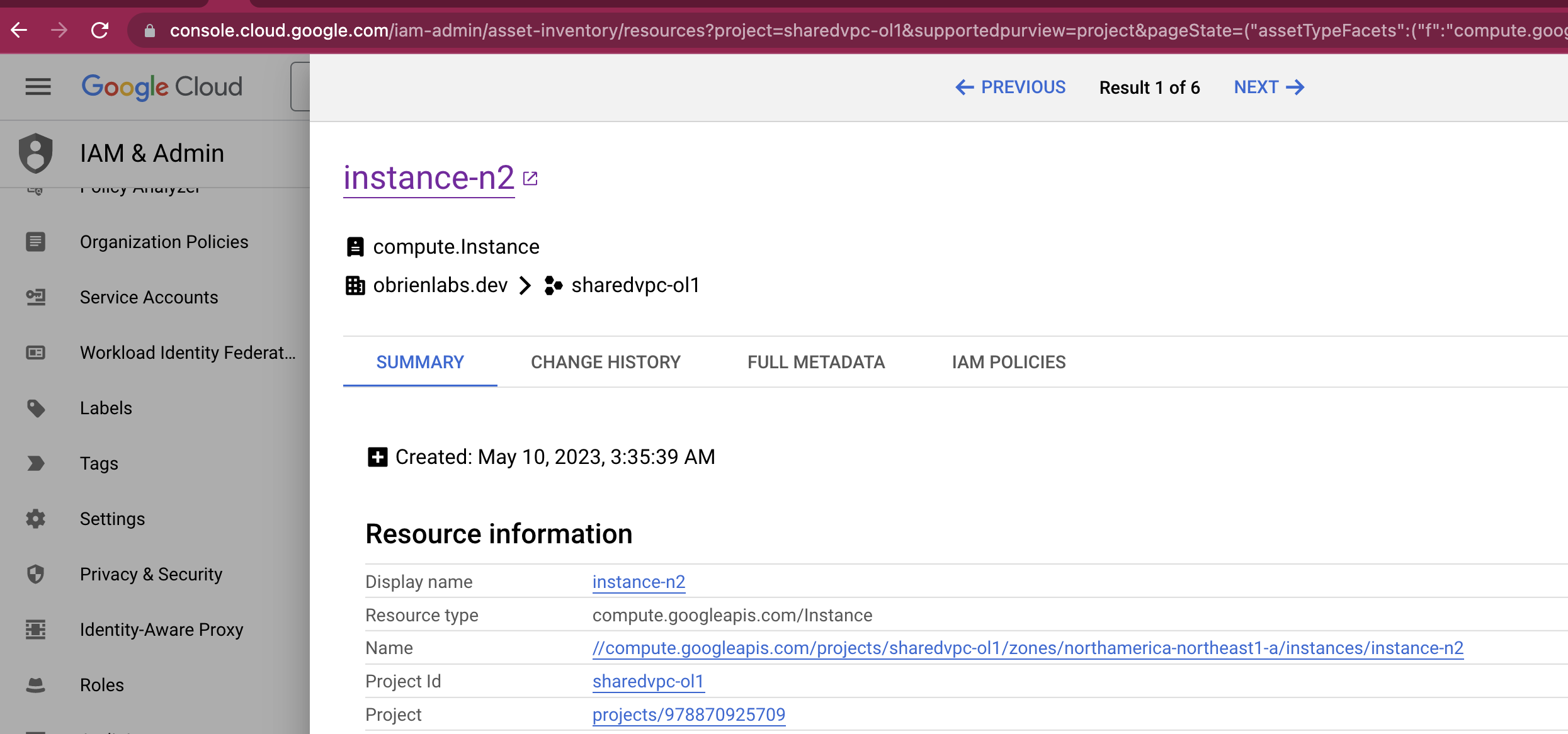View the FULL METADATA tab
This screenshot has width=1568, height=734.
[x=815, y=362]
